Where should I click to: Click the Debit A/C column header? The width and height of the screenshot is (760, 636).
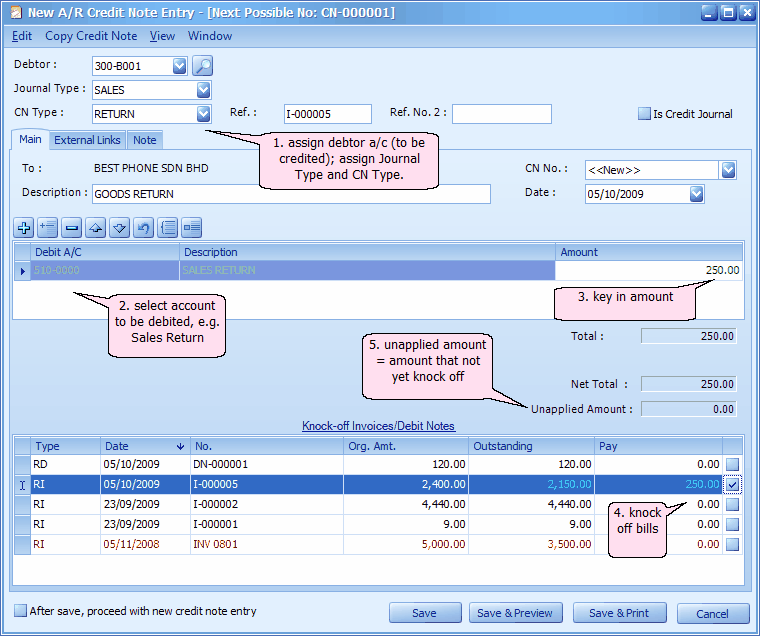pos(105,252)
